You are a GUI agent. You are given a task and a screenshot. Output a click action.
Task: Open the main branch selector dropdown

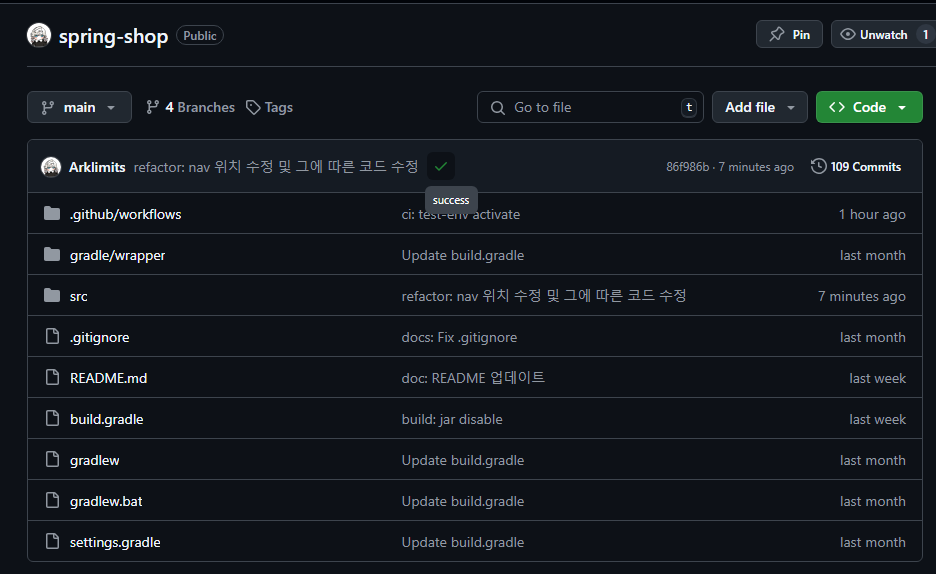(79, 107)
